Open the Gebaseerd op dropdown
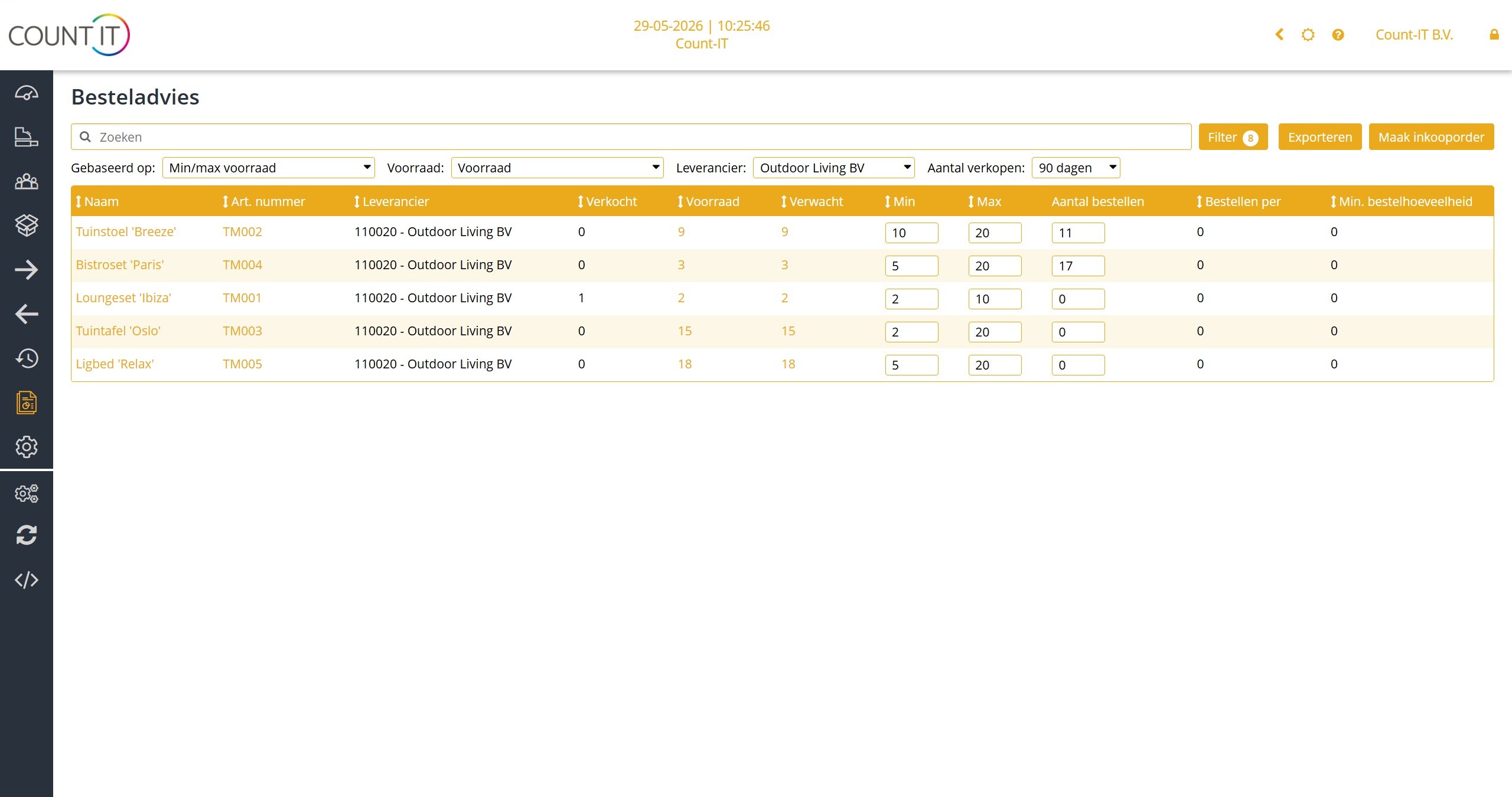The width and height of the screenshot is (1512, 797). click(269, 168)
